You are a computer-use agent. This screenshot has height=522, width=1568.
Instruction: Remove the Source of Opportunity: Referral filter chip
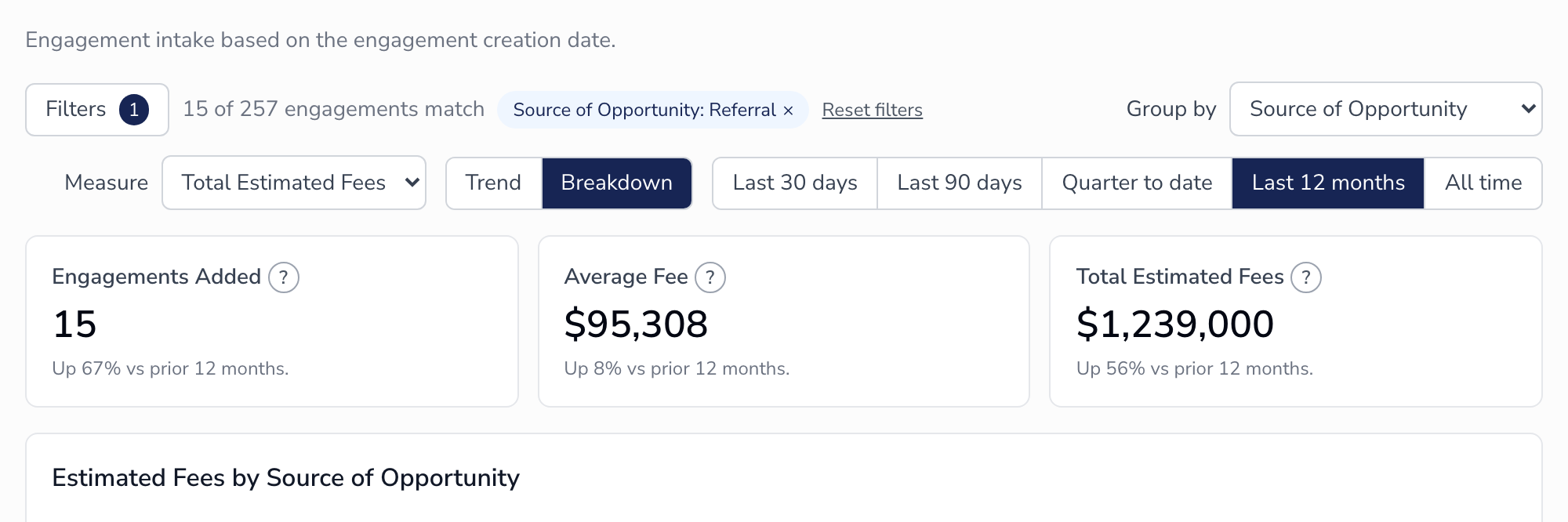(x=788, y=111)
